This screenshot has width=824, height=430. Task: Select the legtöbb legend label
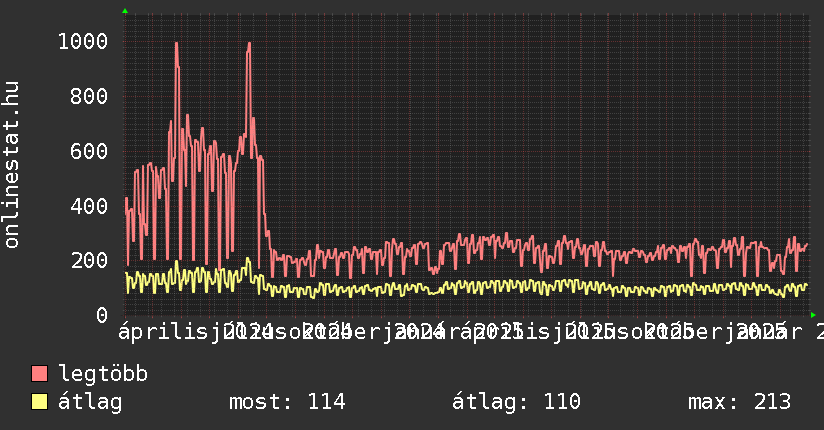[x=103, y=375]
